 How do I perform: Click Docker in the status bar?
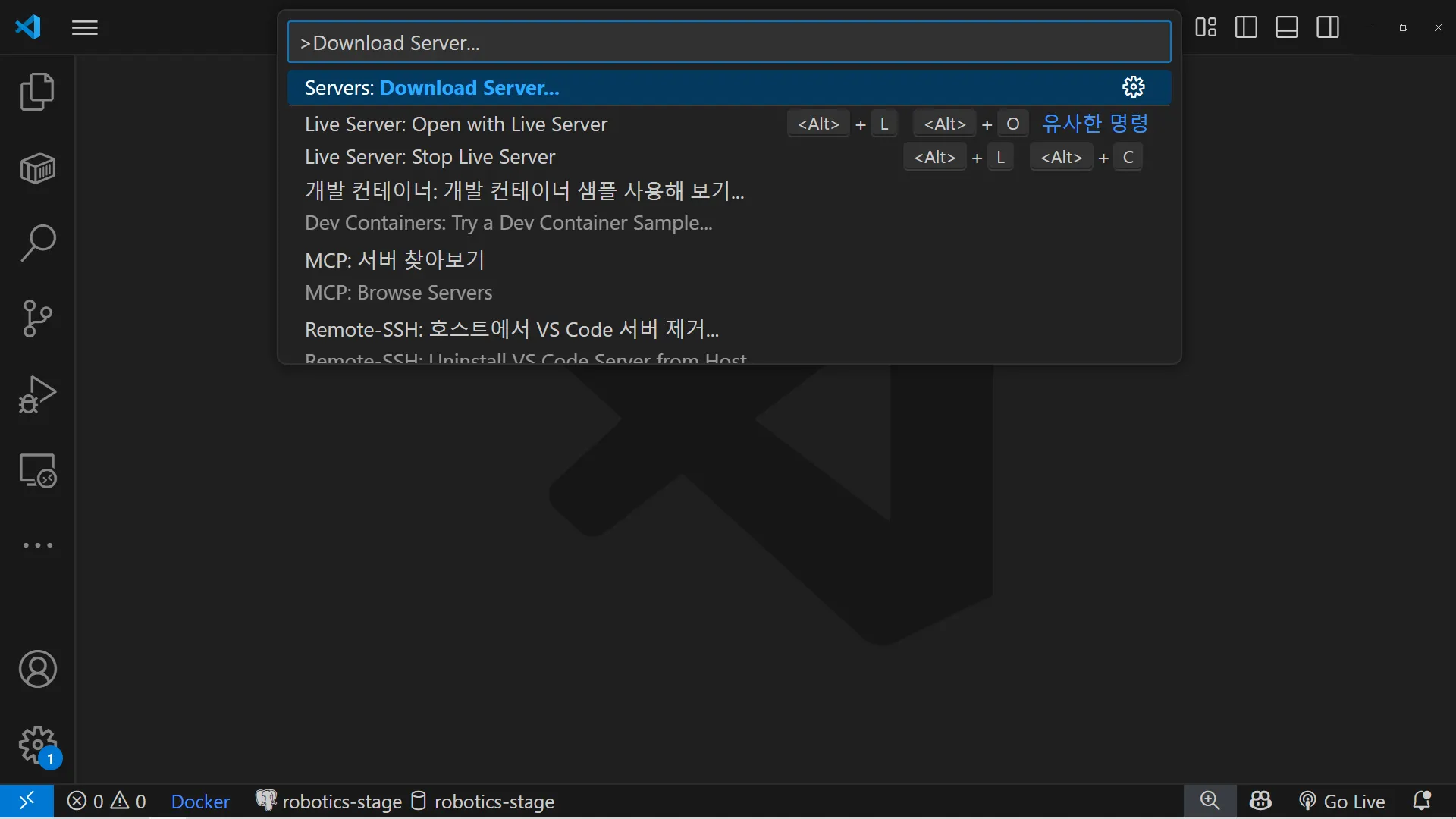(x=200, y=802)
